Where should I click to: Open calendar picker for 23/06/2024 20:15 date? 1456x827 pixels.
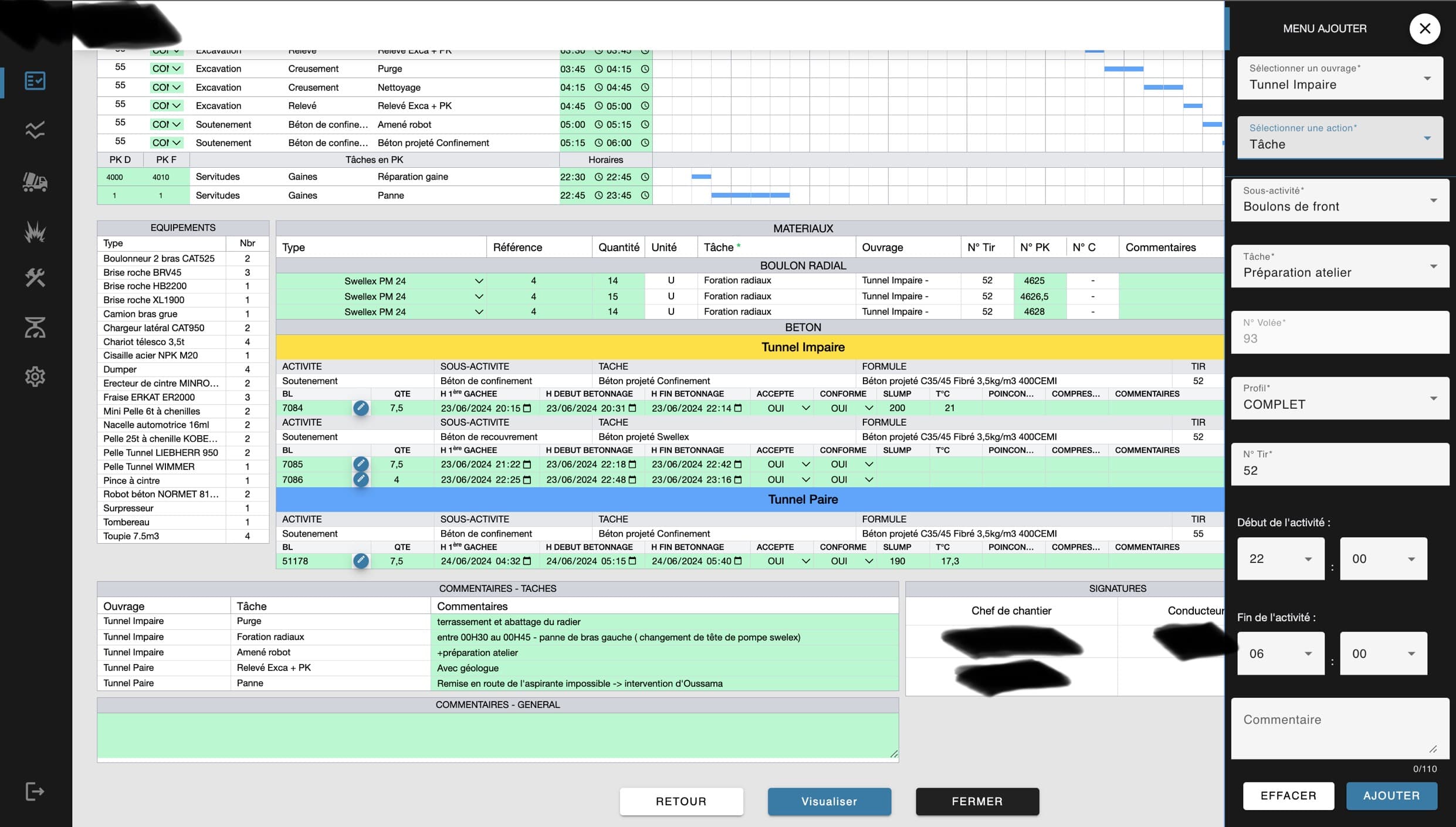(x=527, y=408)
